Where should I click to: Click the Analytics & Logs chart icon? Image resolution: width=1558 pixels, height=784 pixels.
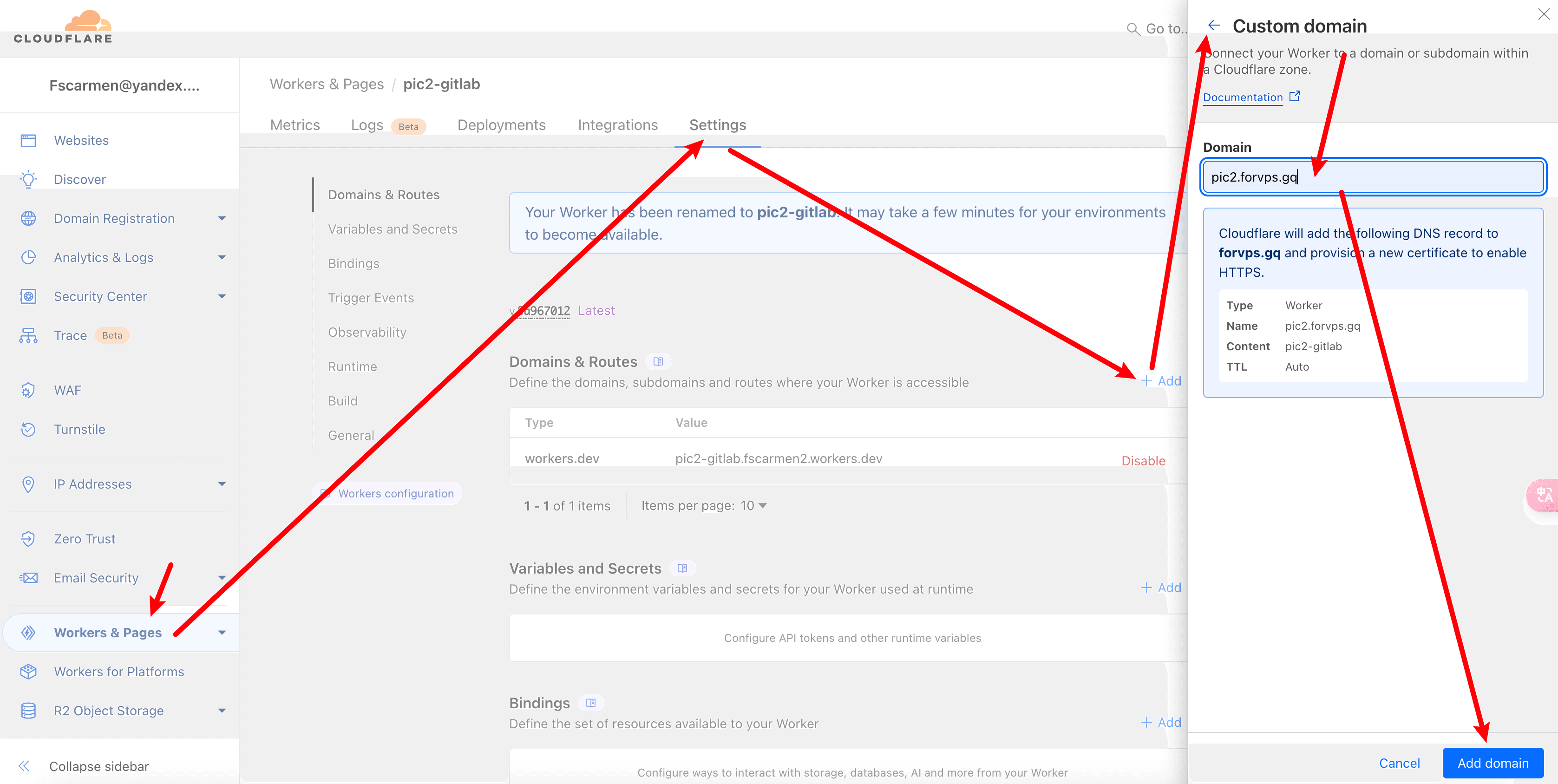(x=28, y=257)
